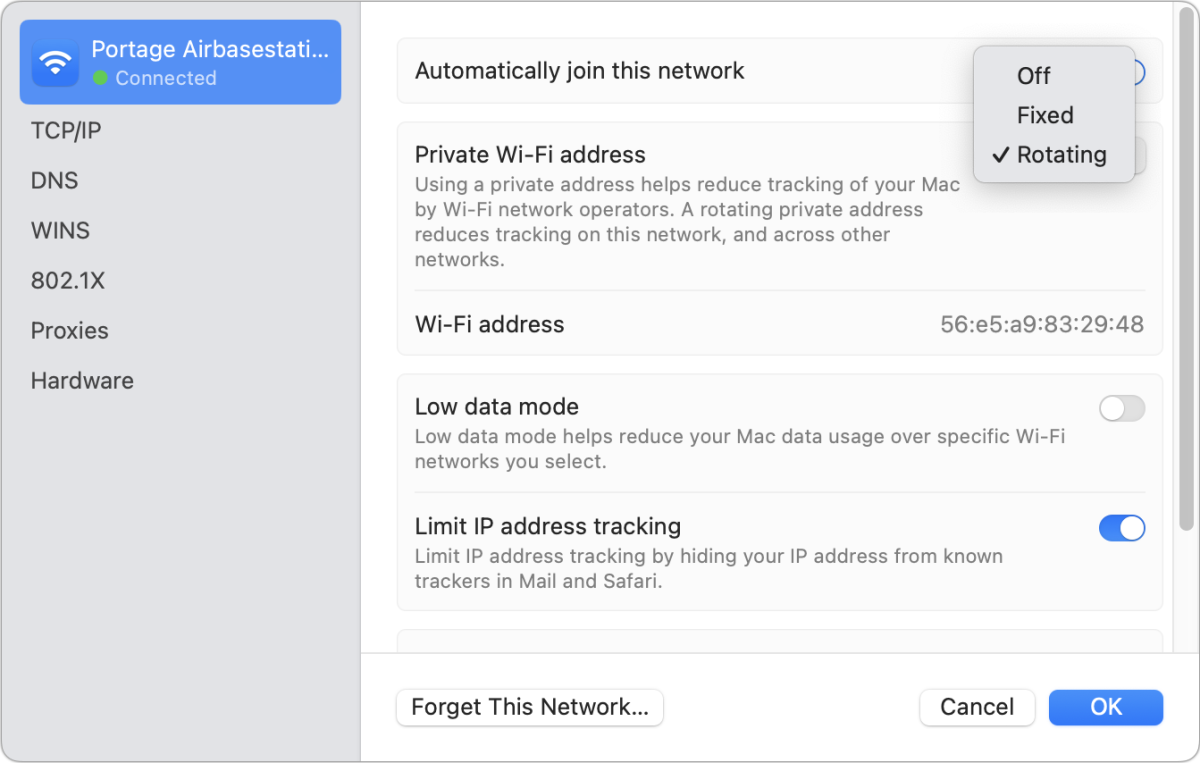Viewport: 1200px width, 763px height.
Task: Click the displayed Wi-Fi address value
Action: [x=1041, y=324]
